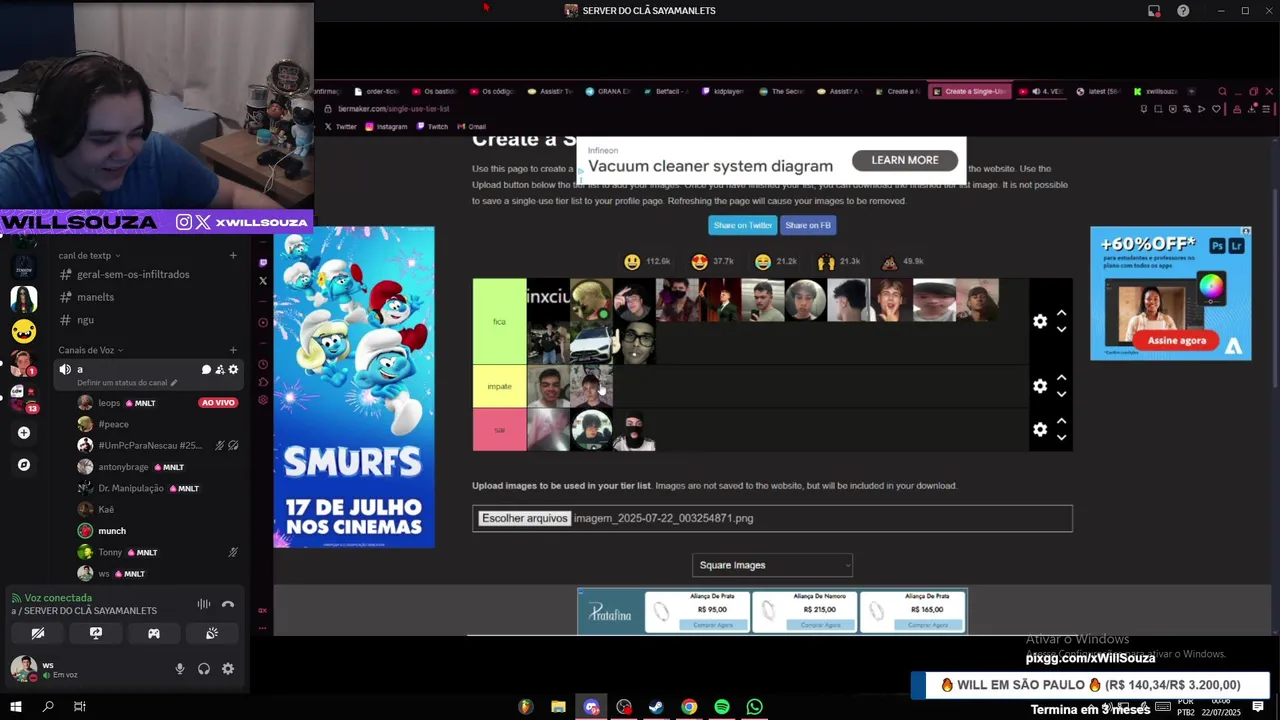
Task: Move the 'impate' tier row up
Action: point(1062,378)
